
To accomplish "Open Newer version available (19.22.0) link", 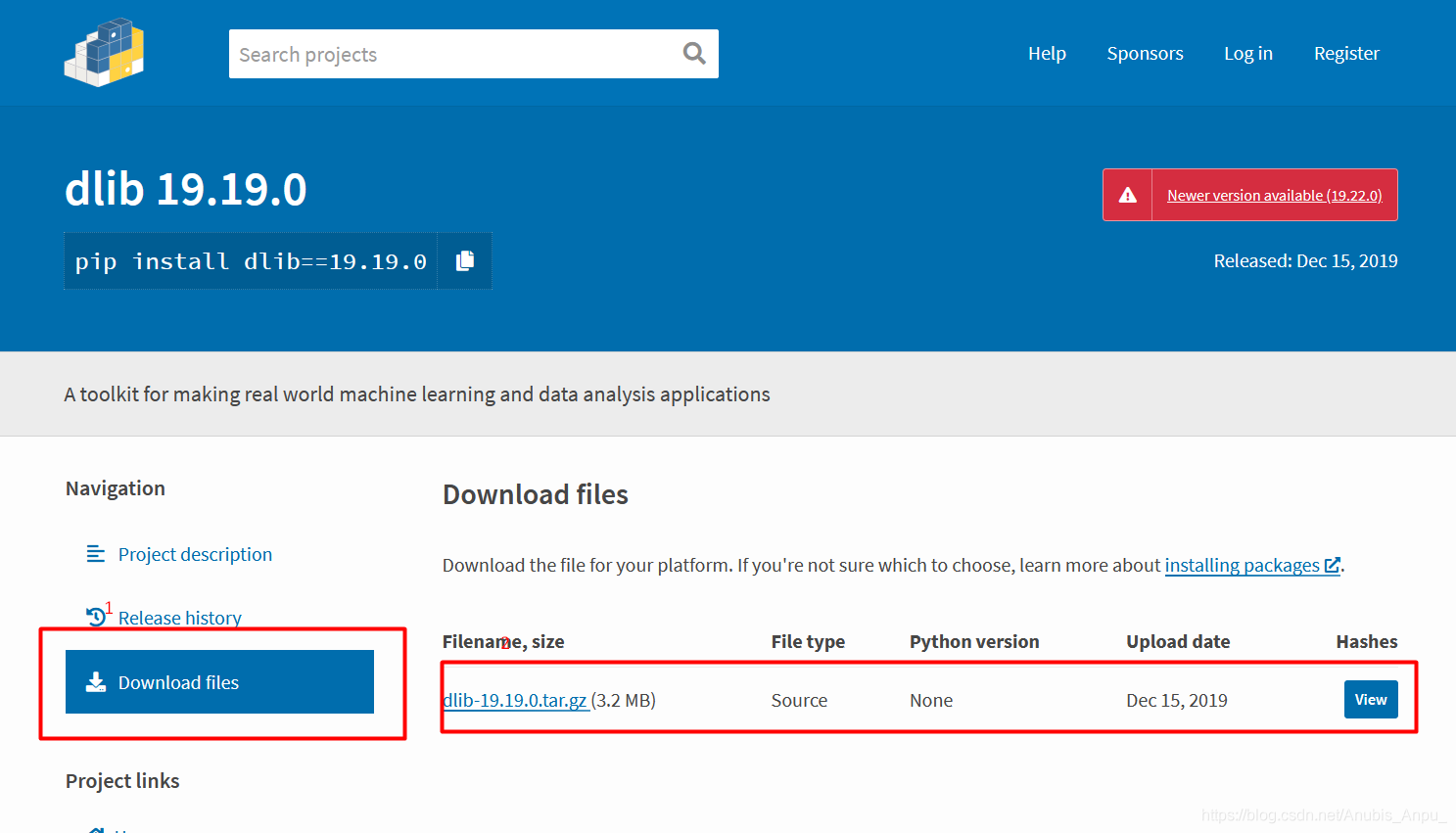I will coord(1274,196).
